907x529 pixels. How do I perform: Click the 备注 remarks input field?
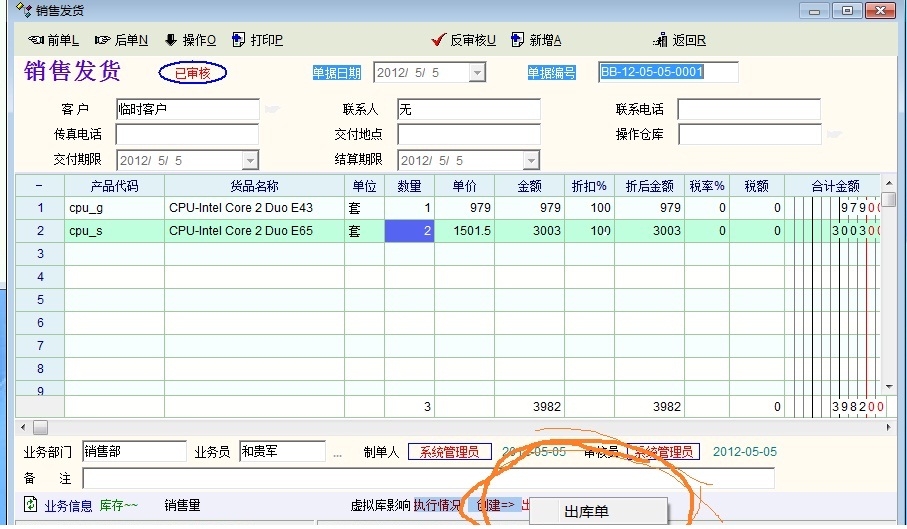click(x=428, y=479)
